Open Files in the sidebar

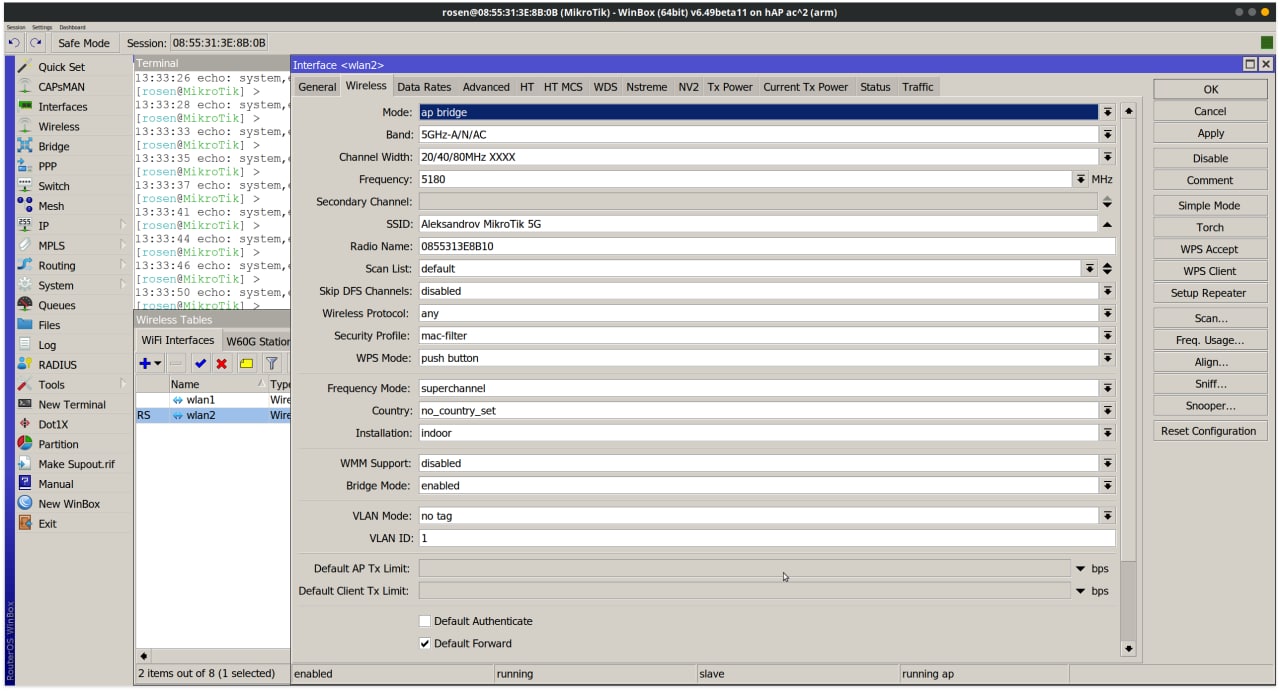tap(49, 325)
